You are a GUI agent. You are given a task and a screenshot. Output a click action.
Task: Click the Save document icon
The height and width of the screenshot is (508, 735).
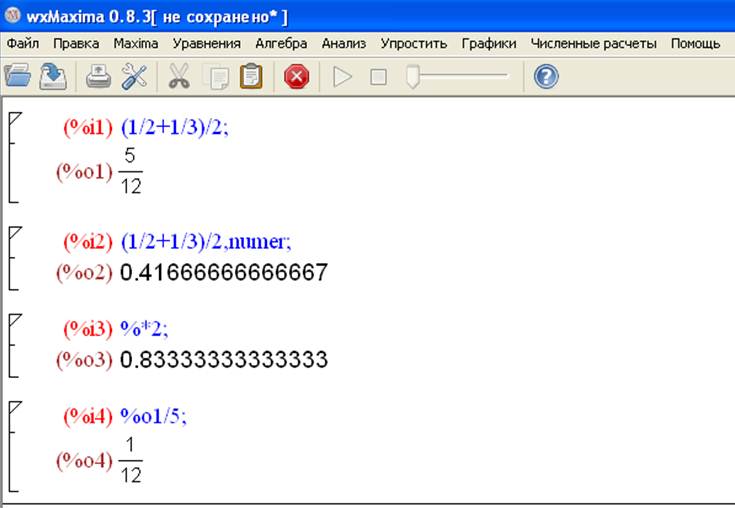[52, 76]
